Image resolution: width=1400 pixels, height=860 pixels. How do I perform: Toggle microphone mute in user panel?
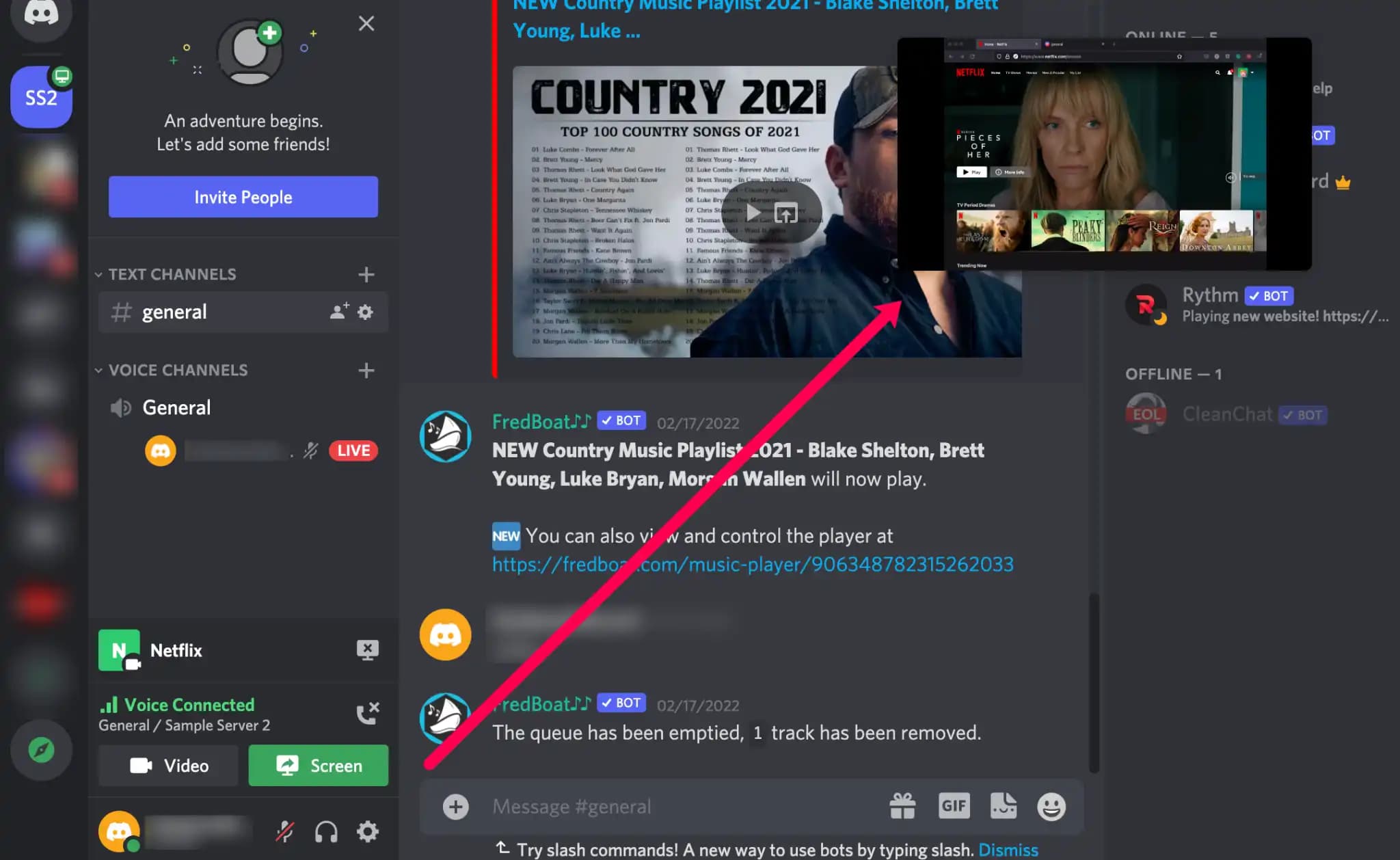[x=285, y=831]
